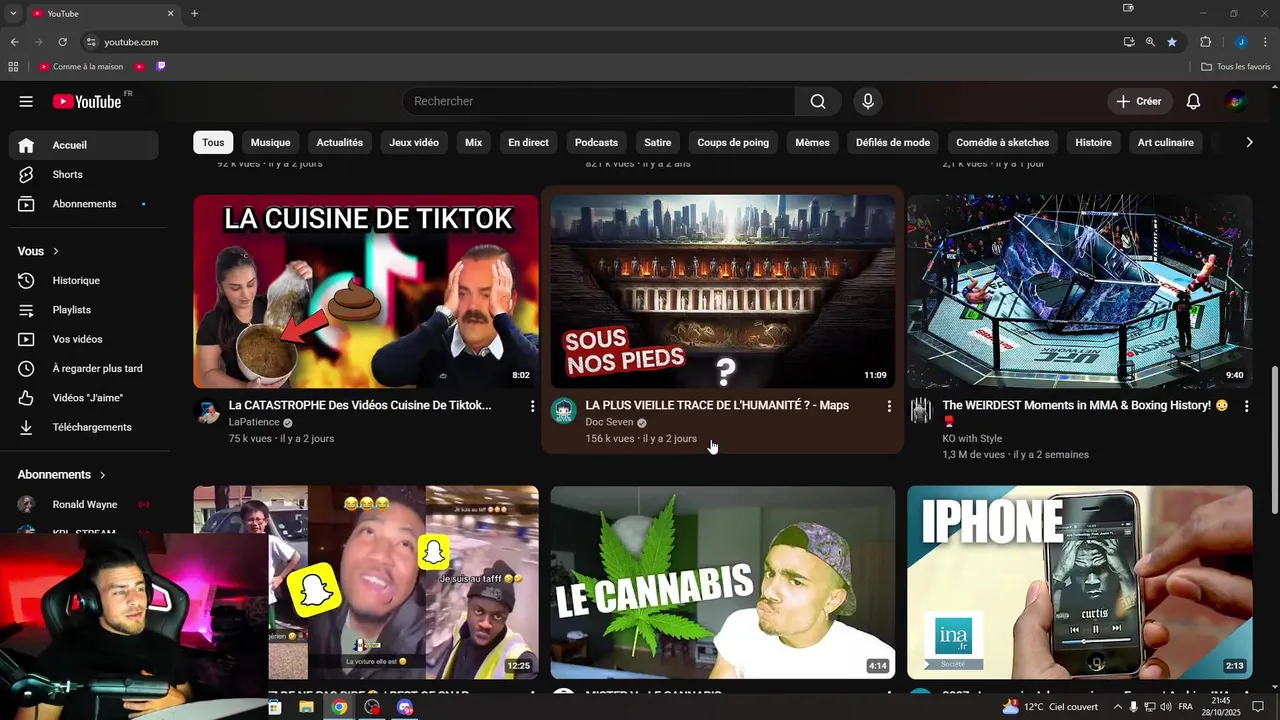Open KO with Style channel avatar
Screen dimensions: 1280x720
coord(921,411)
